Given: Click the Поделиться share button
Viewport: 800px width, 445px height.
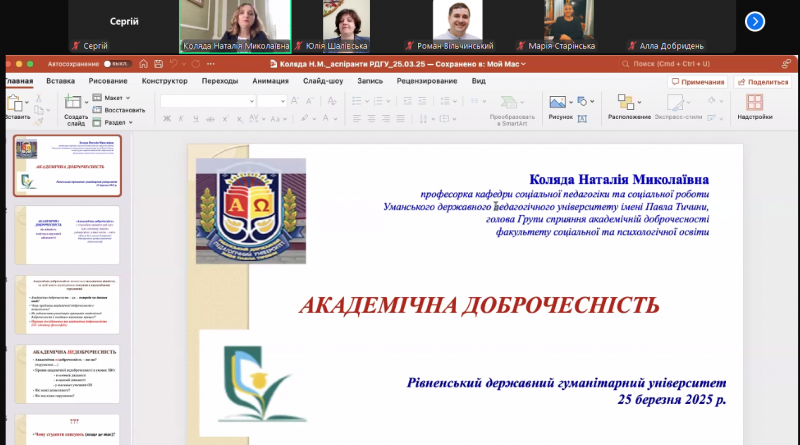Looking at the screenshot, I should [x=763, y=82].
